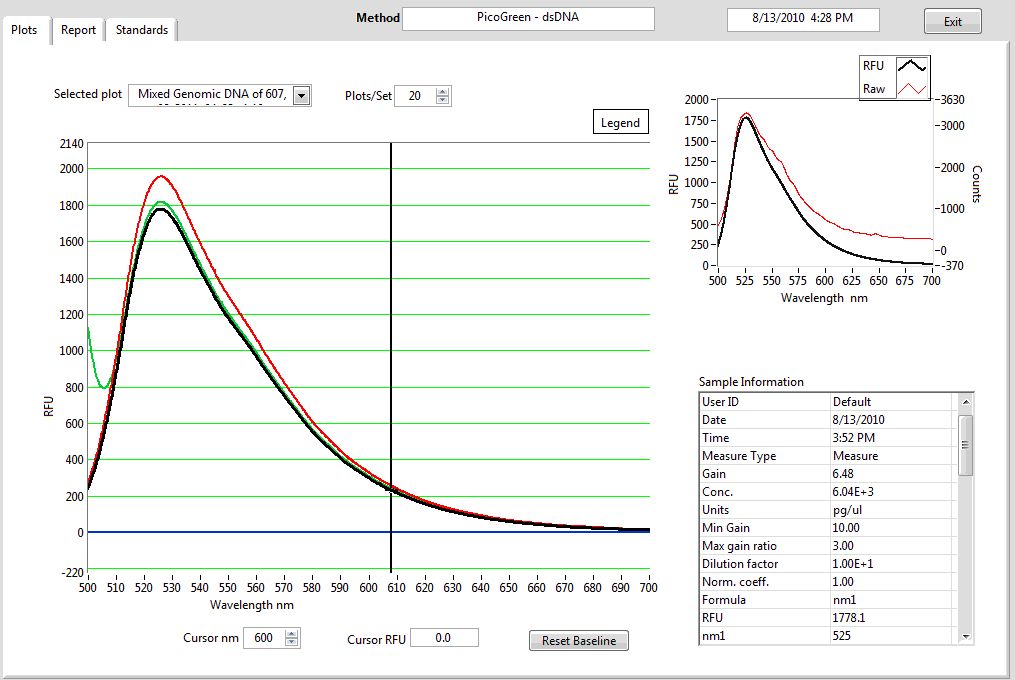Decrease Plots/Set value with down arrow

coord(442,100)
